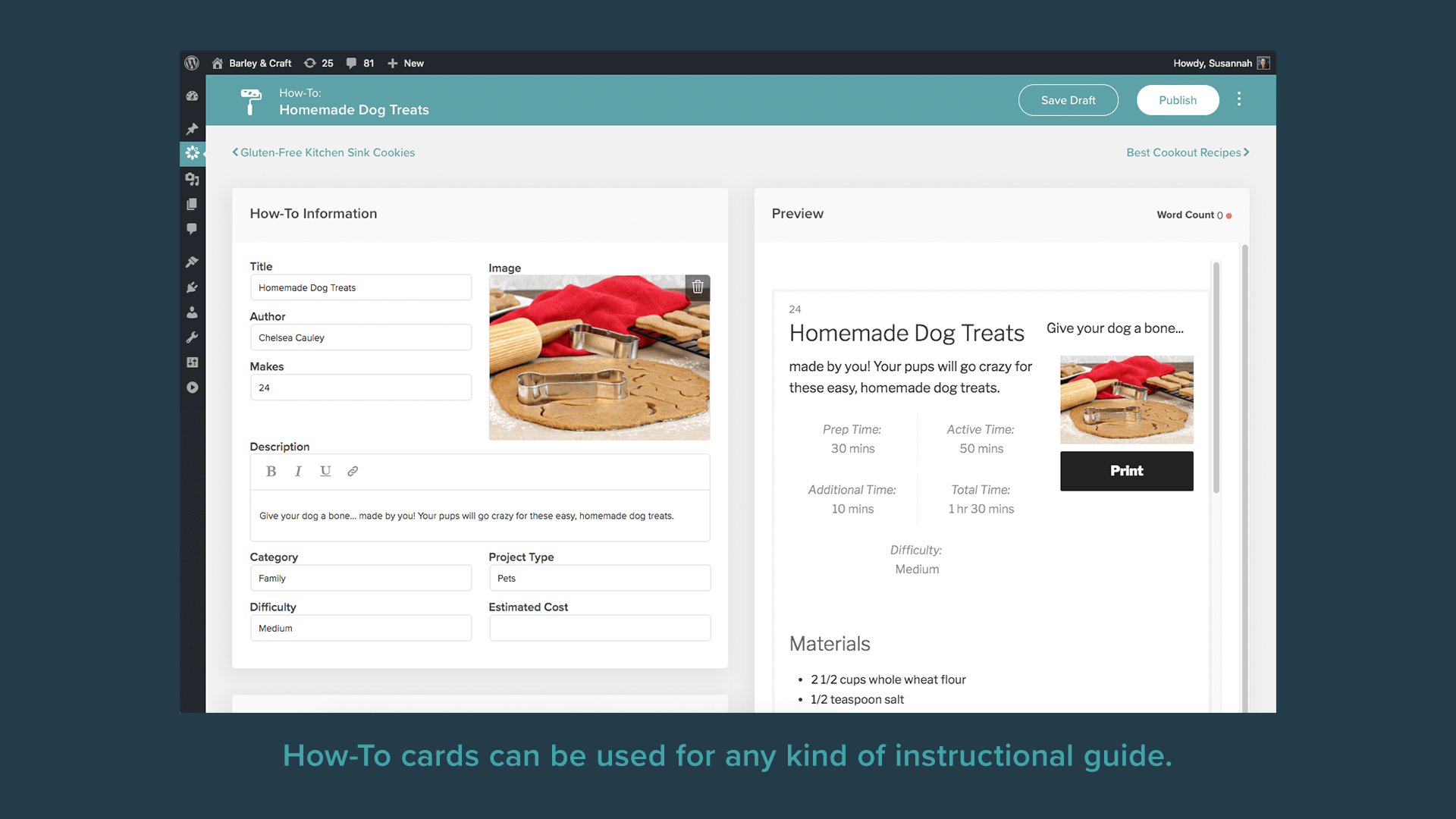The width and height of the screenshot is (1456, 819).
Task: Click the Tools icon in left sidebar
Action: 192,337
